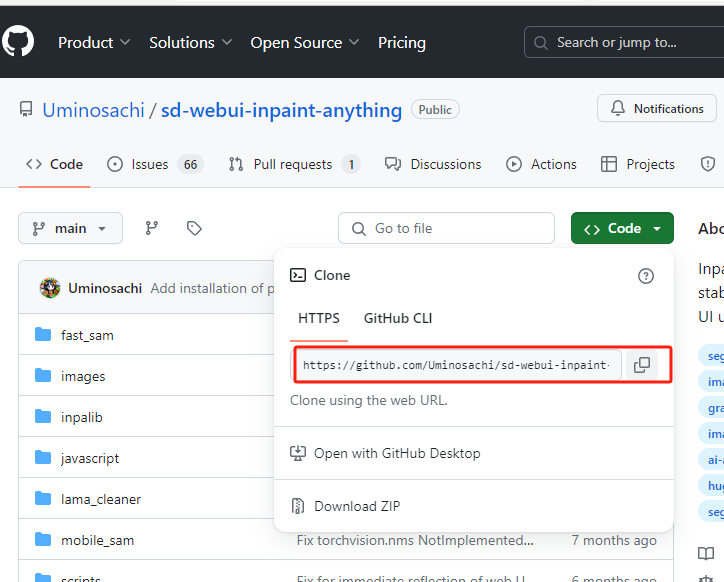The image size is (724, 582).
Task: Select the HTTPS clone tab
Action: click(319, 318)
